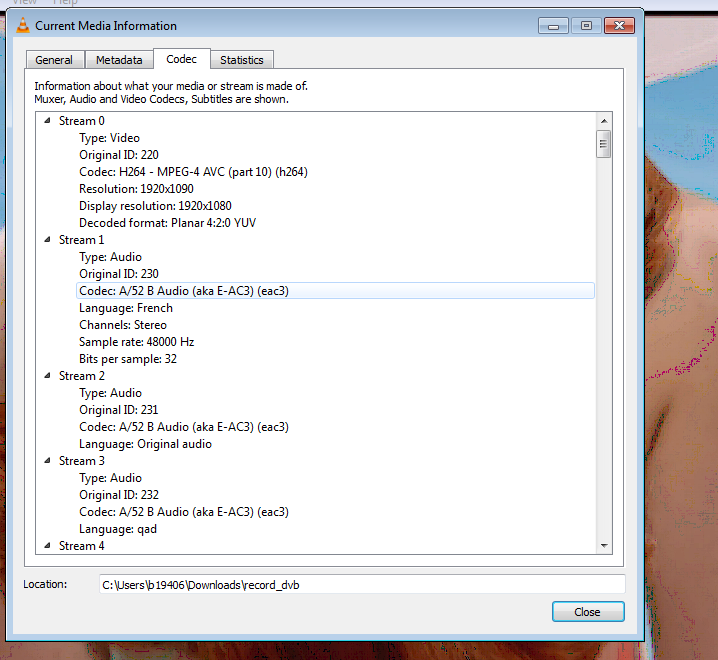Open the Metadata tab
Image resolution: width=718 pixels, height=660 pixels.
pos(119,60)
